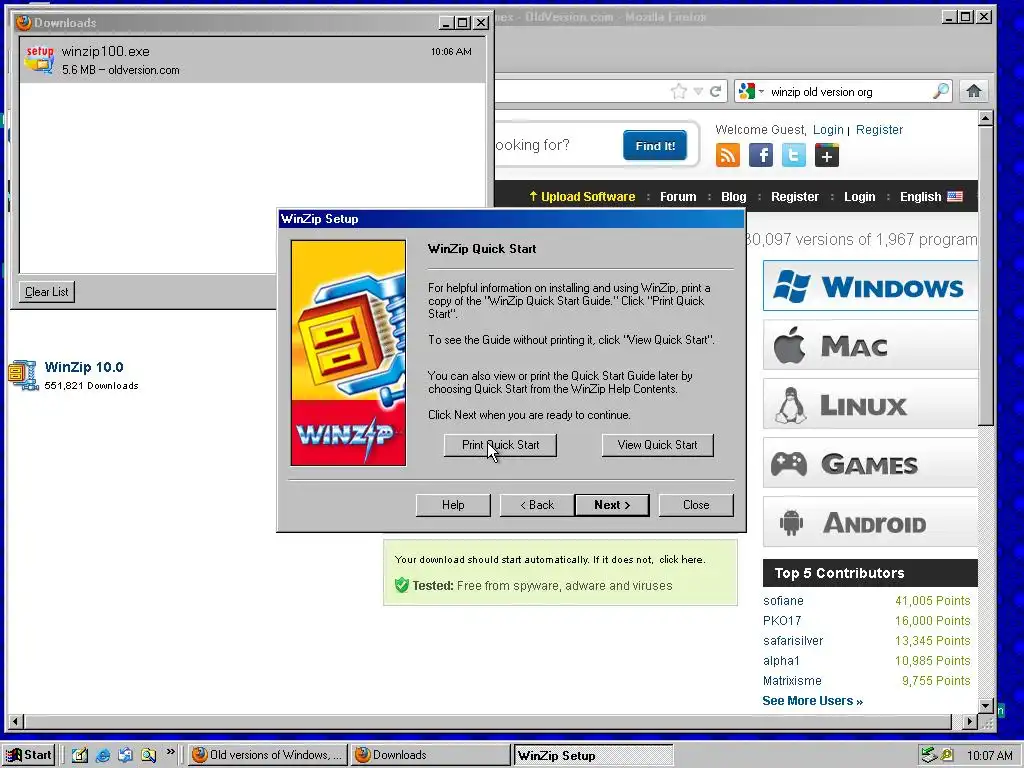
Task: Open Help in WinZip Setup
Action: click(x=453, y=505)
